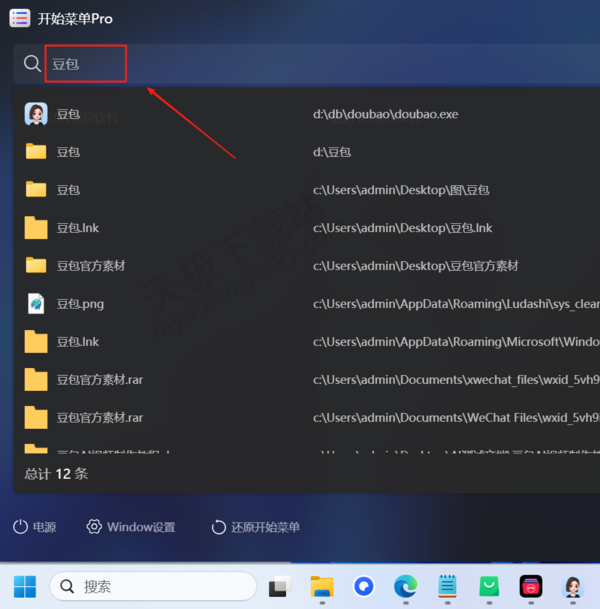Select path c:\Users\admin\Desktop\豆包.lnk
The width and height of the screenshot is (600, 609).
tap(402, 228)
